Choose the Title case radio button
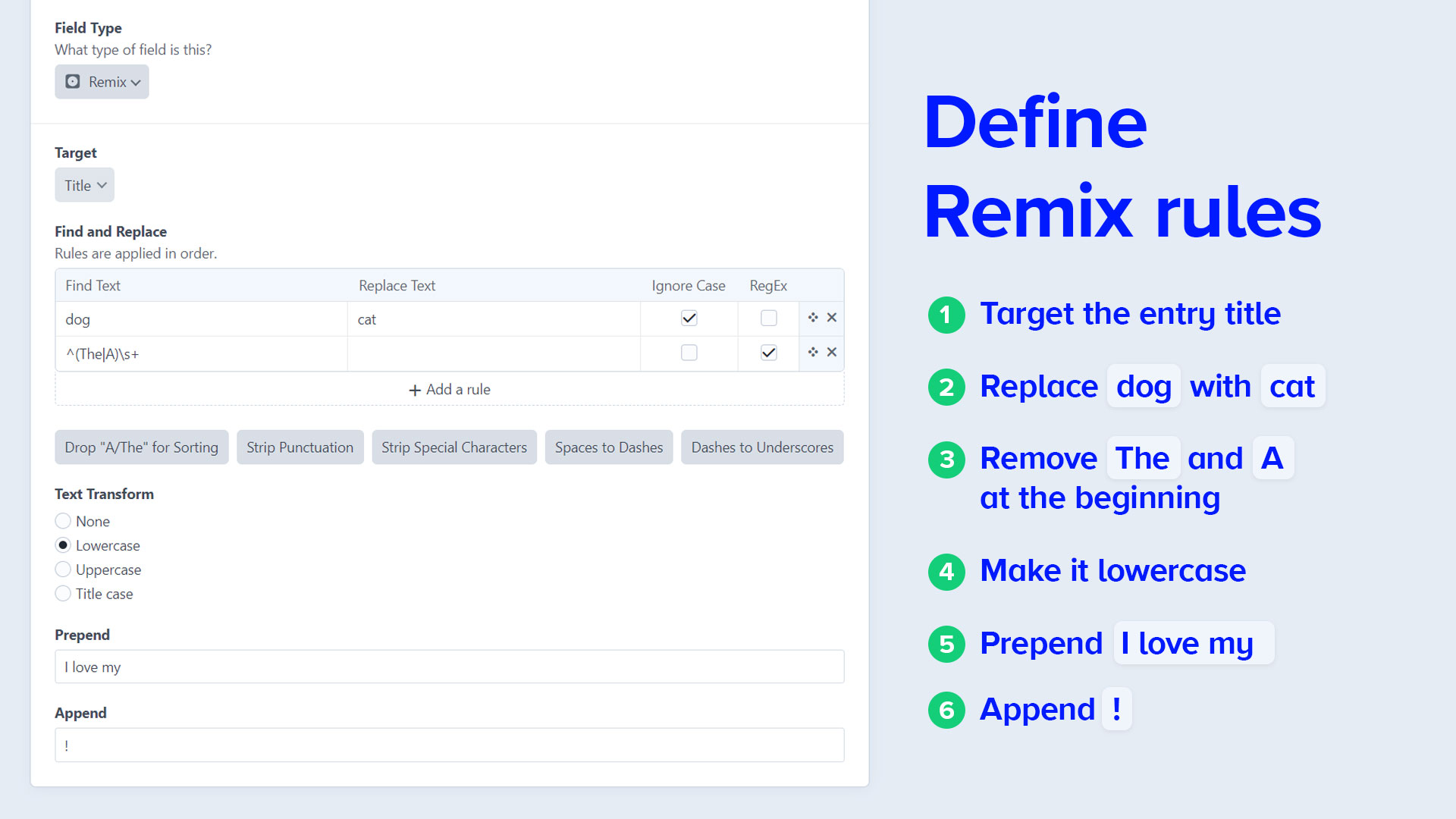Image resolution: width=1456 pixels, height=819 pixels. tap(64, 594)
